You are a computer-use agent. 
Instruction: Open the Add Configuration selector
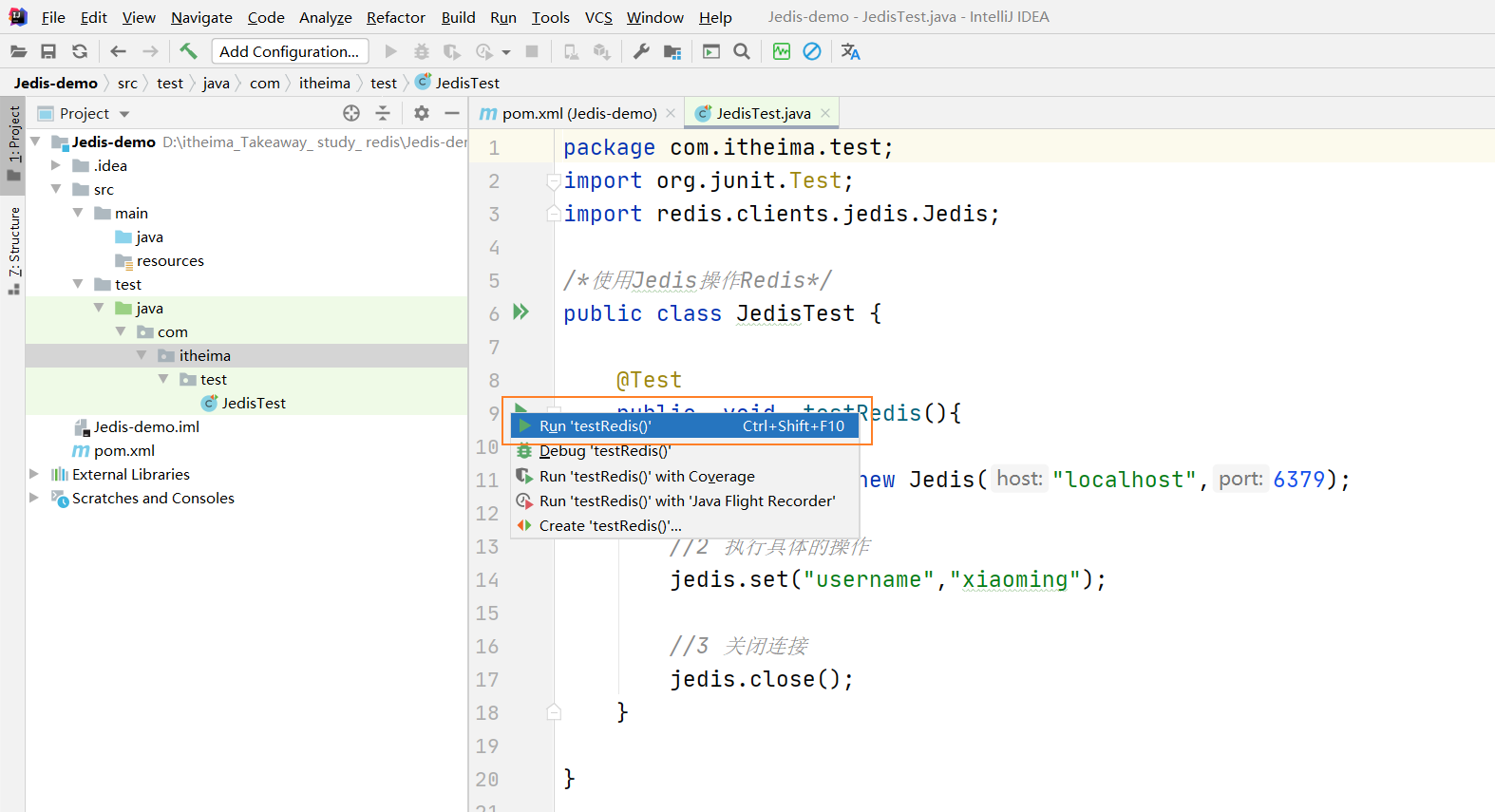[290, 51]
